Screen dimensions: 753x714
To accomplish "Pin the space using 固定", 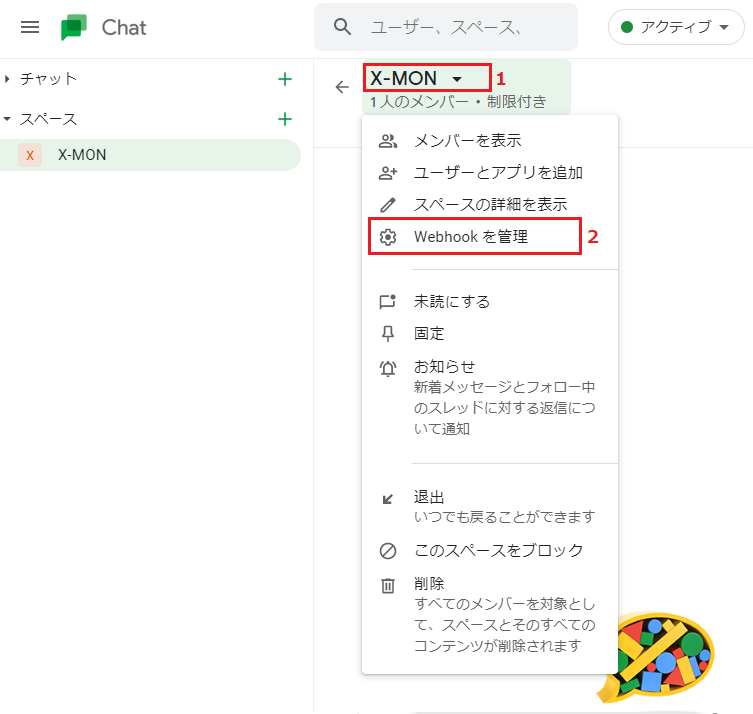I will tap(429, 333).
